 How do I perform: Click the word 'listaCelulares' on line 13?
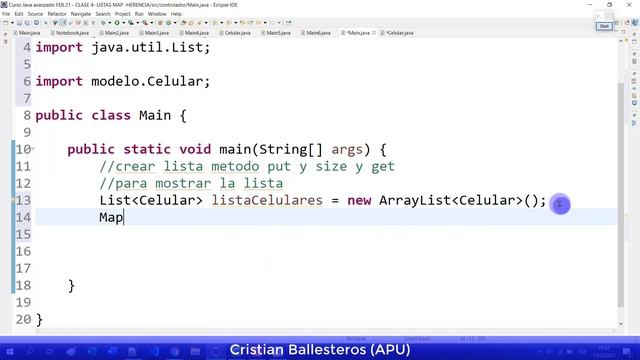[x=267, y=200]
